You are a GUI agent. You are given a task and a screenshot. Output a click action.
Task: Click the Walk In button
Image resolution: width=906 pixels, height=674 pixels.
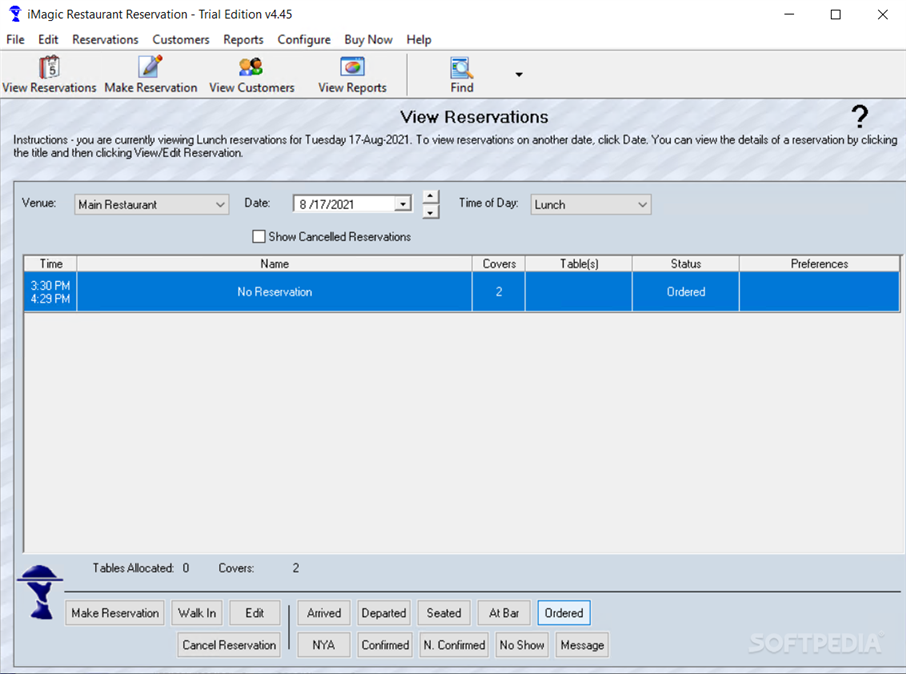coord(197,613)
